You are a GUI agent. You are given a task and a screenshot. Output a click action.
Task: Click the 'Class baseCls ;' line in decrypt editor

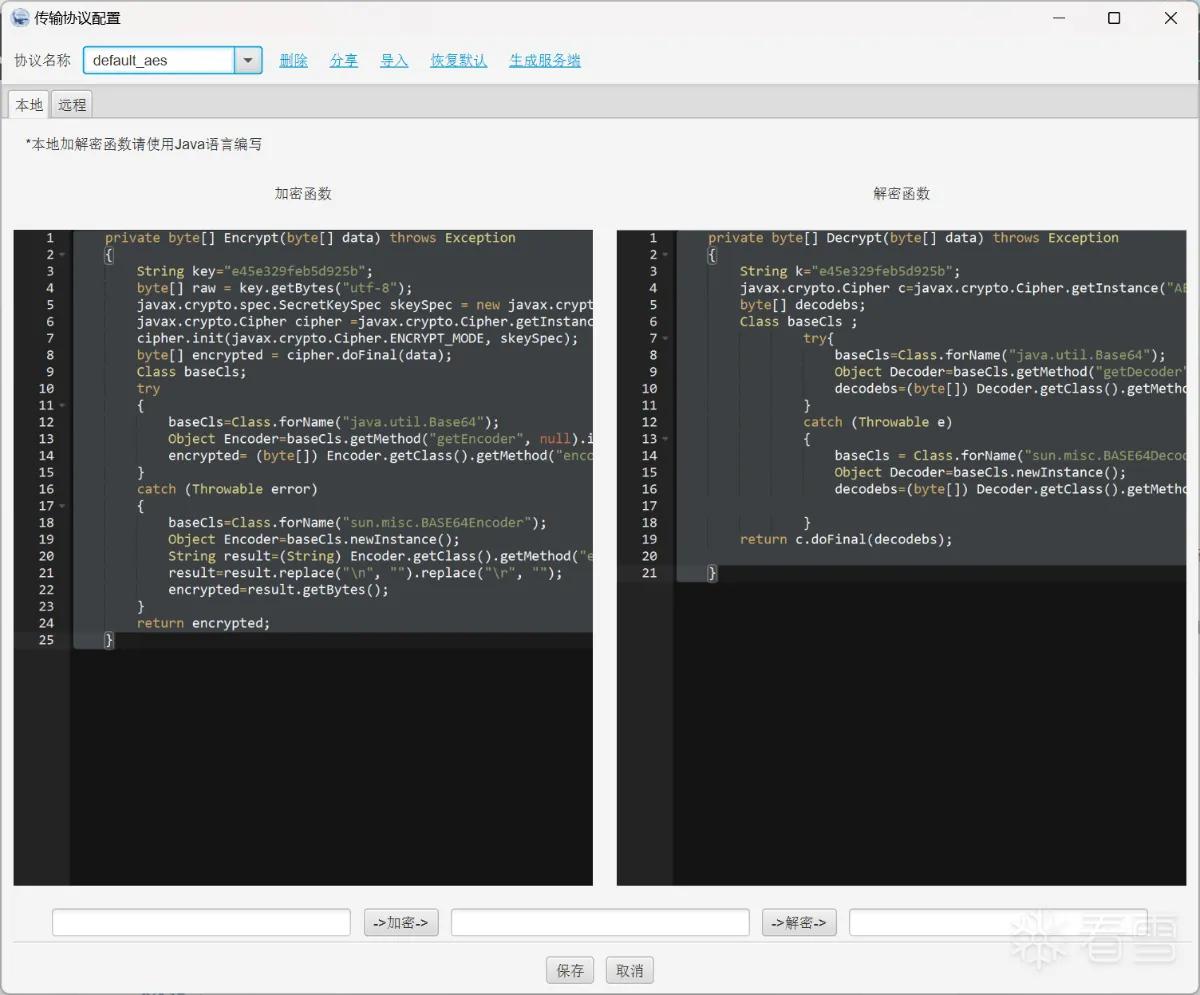(798, 322)
